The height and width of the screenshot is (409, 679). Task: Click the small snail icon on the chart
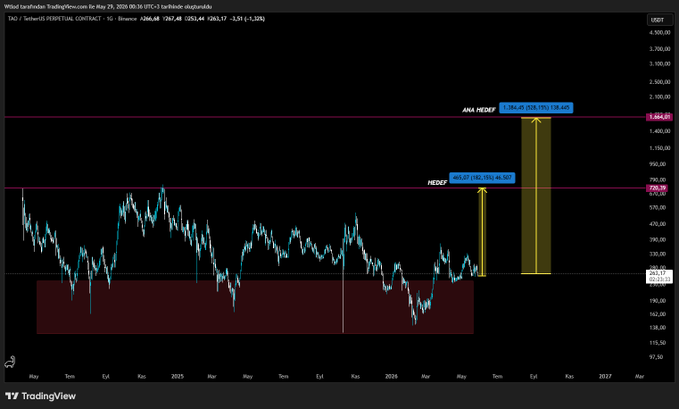click(10, 362)
